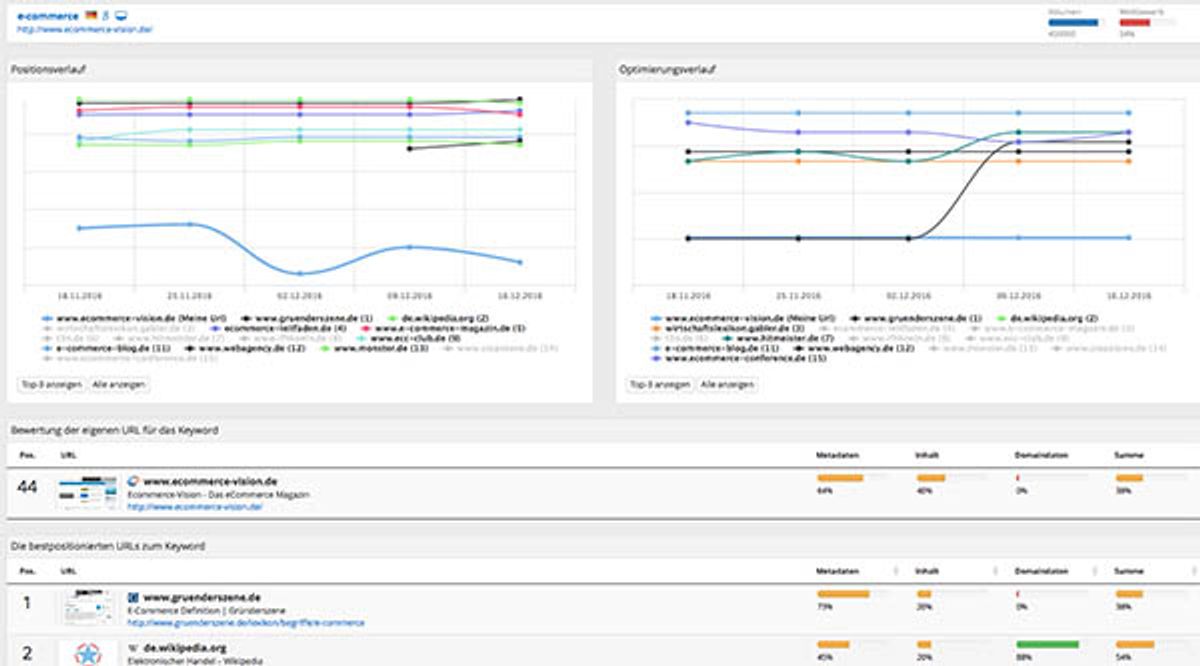This screenshot has width=1200, height=666.
Task: Click the green Domaindaten bar for de.wikipedia.org
Action: (x=1047, y=645)
